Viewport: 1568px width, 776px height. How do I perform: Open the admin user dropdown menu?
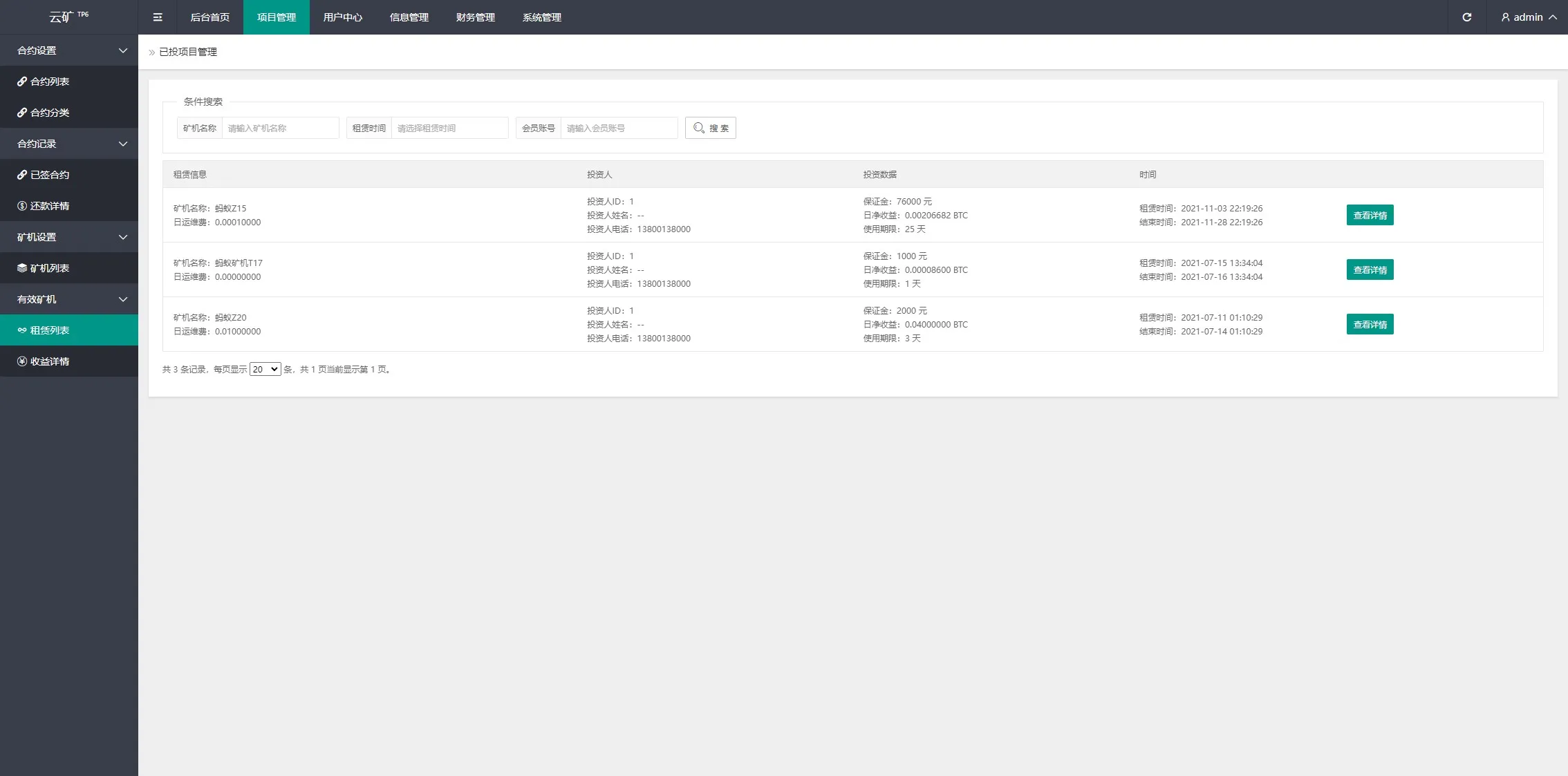pos(1528,17)
